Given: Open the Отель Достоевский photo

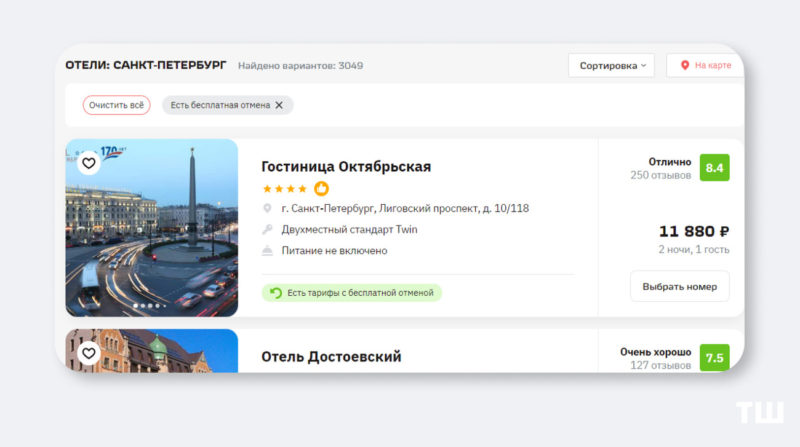Looking at the screenshot, I should click(x=152, y=351).
